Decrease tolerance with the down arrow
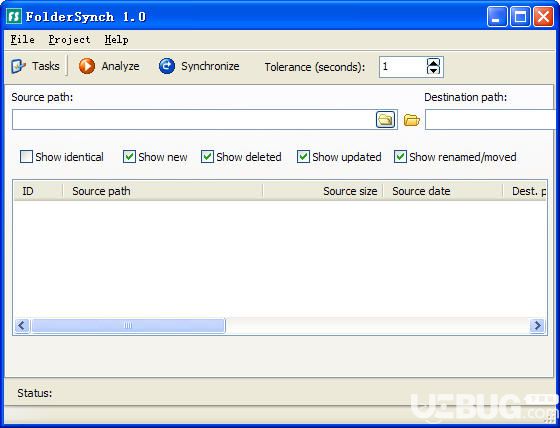The height and width of the screenshot is (428, 560). pos(433,70)
